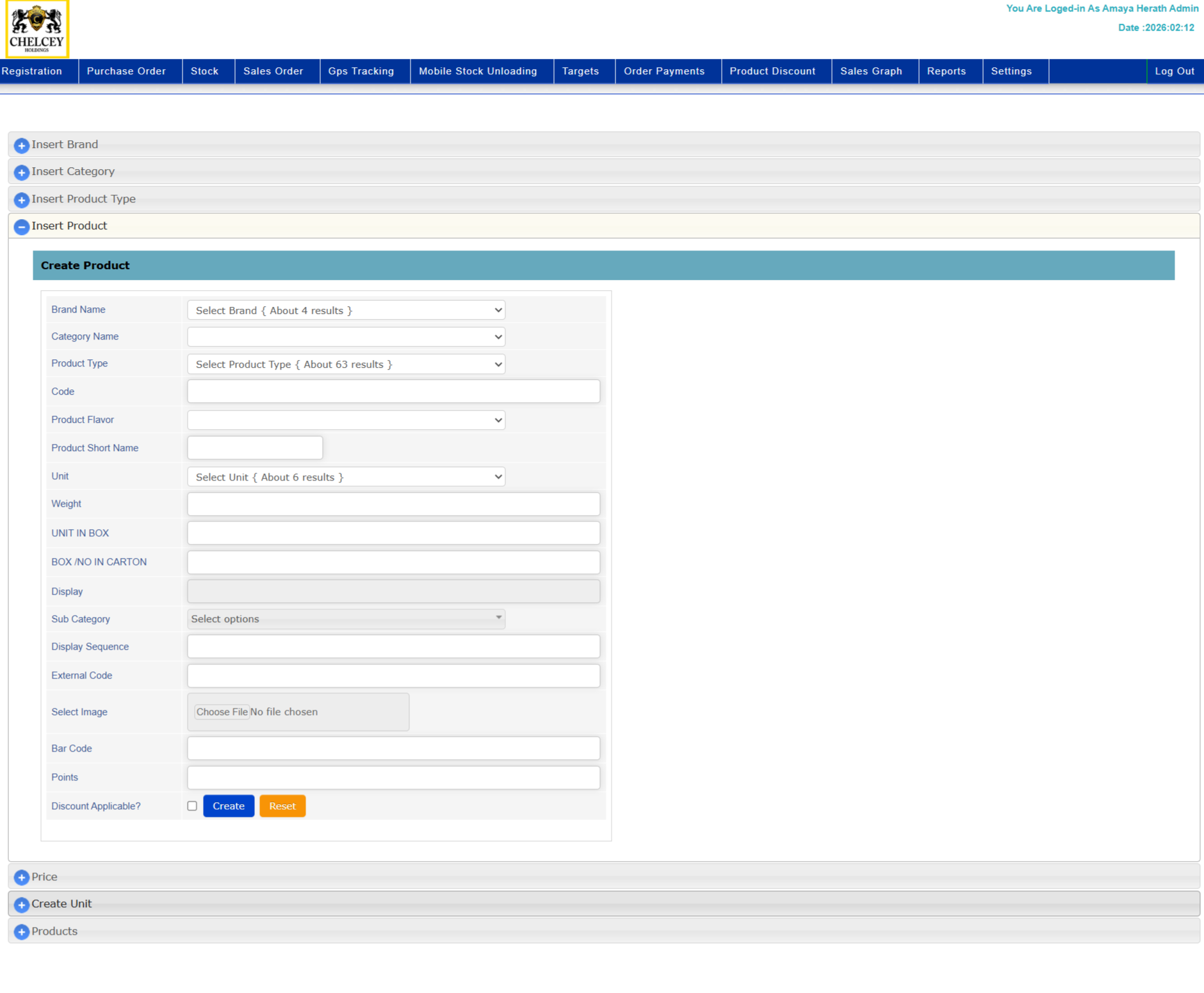Image resolution: width=1204 pixels, height=993 pixels.
Task: Expand Insert Product Type plus icon
Action: click(x=22, y=200)
